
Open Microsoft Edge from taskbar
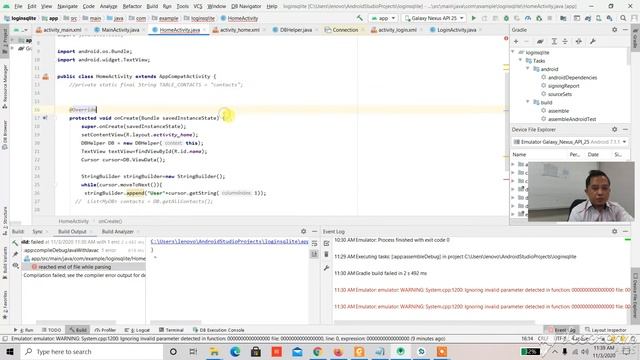[235, 351]
